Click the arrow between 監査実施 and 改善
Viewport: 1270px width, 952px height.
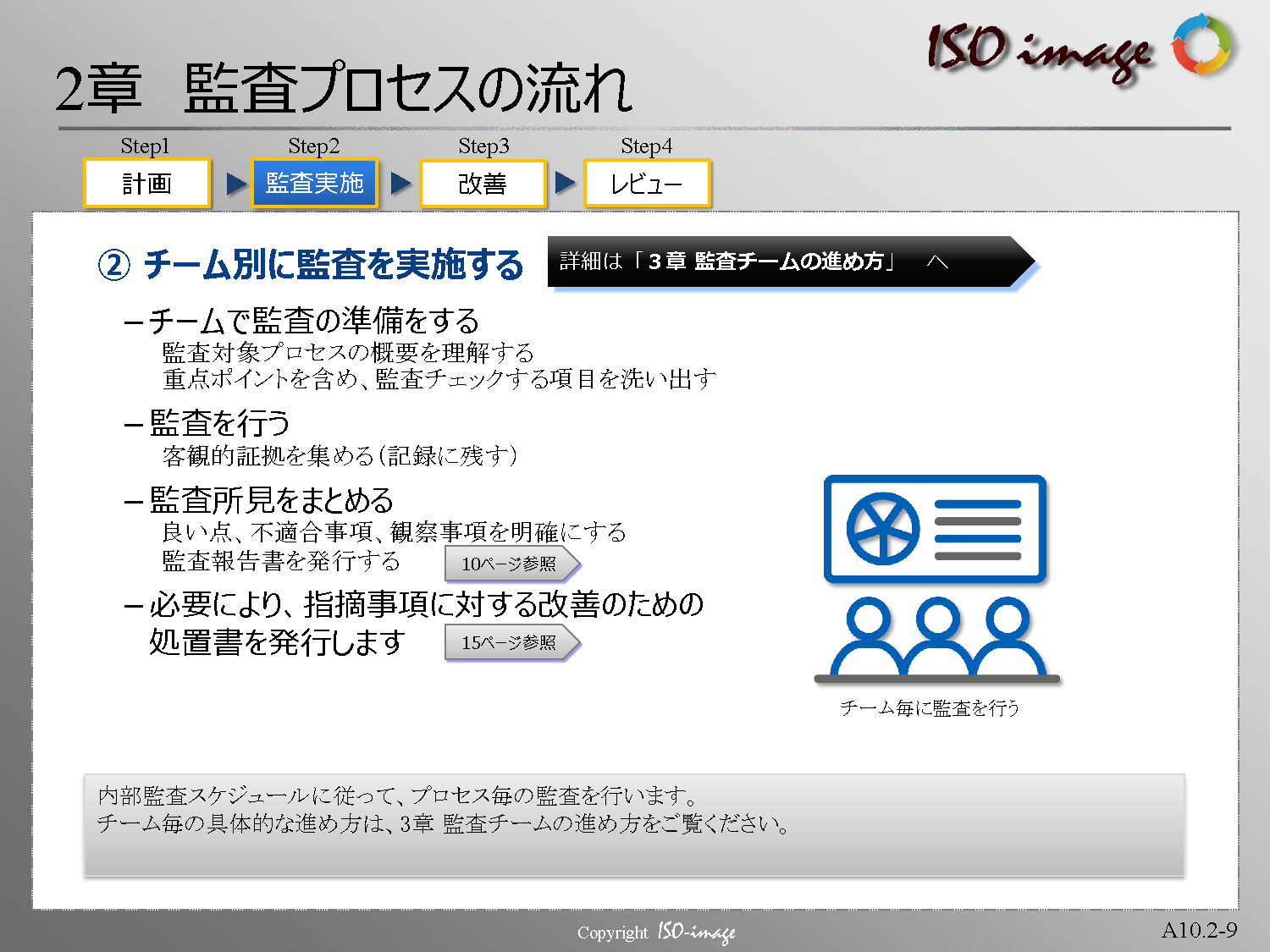[x=401, y=184]
